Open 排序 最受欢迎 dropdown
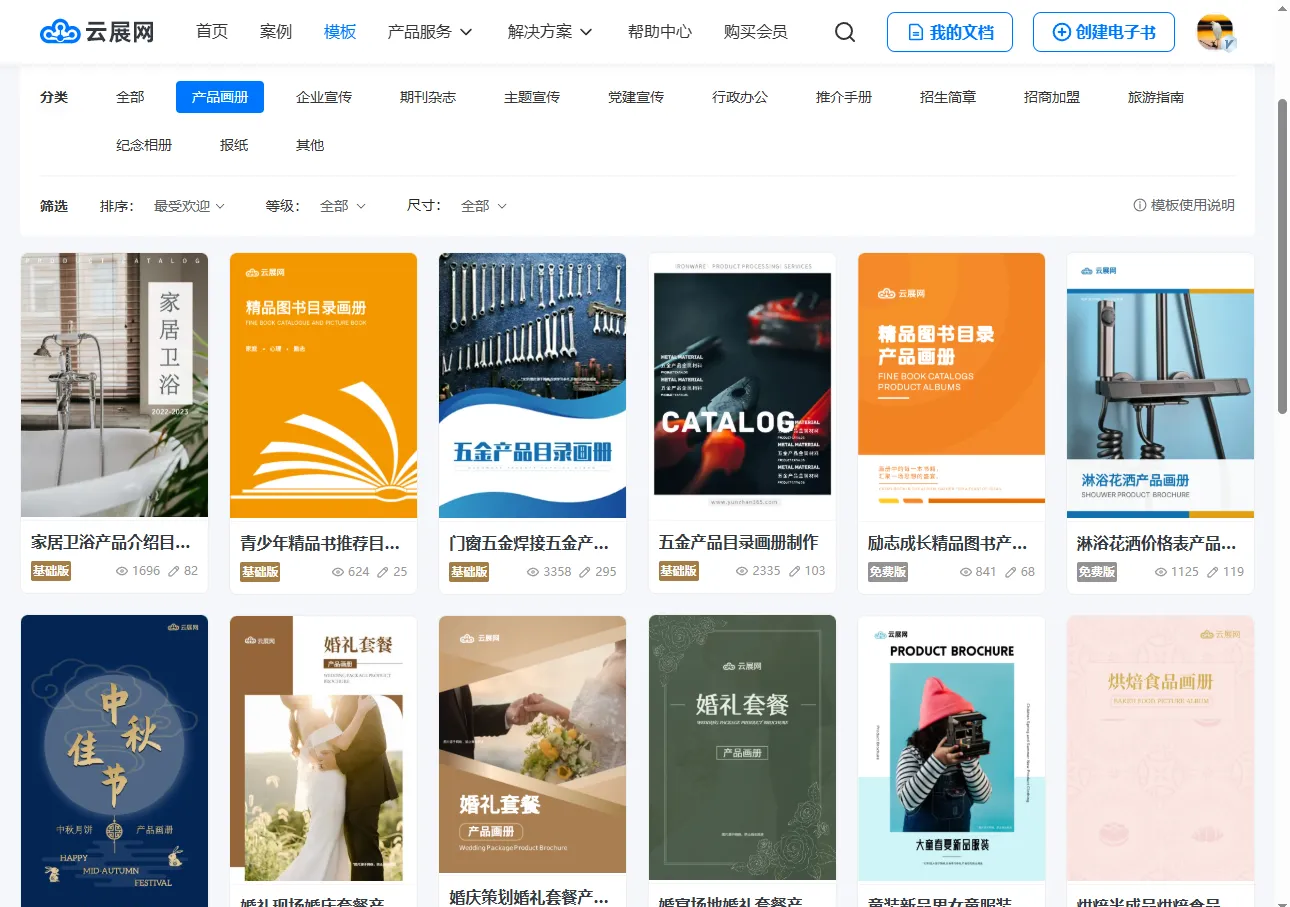Screen dimensions: 1290x907 pos(189,206)
